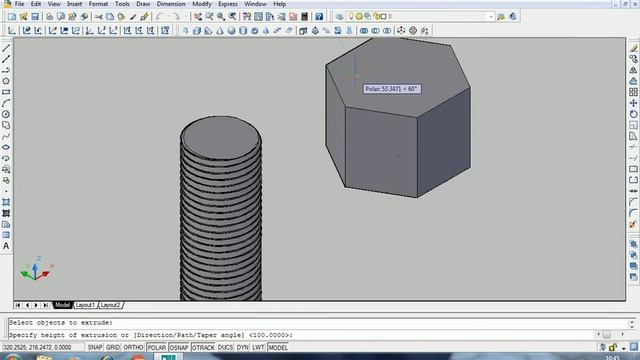Click the Cone solid icon
The image size is (640, 360).
coord(220,31)
